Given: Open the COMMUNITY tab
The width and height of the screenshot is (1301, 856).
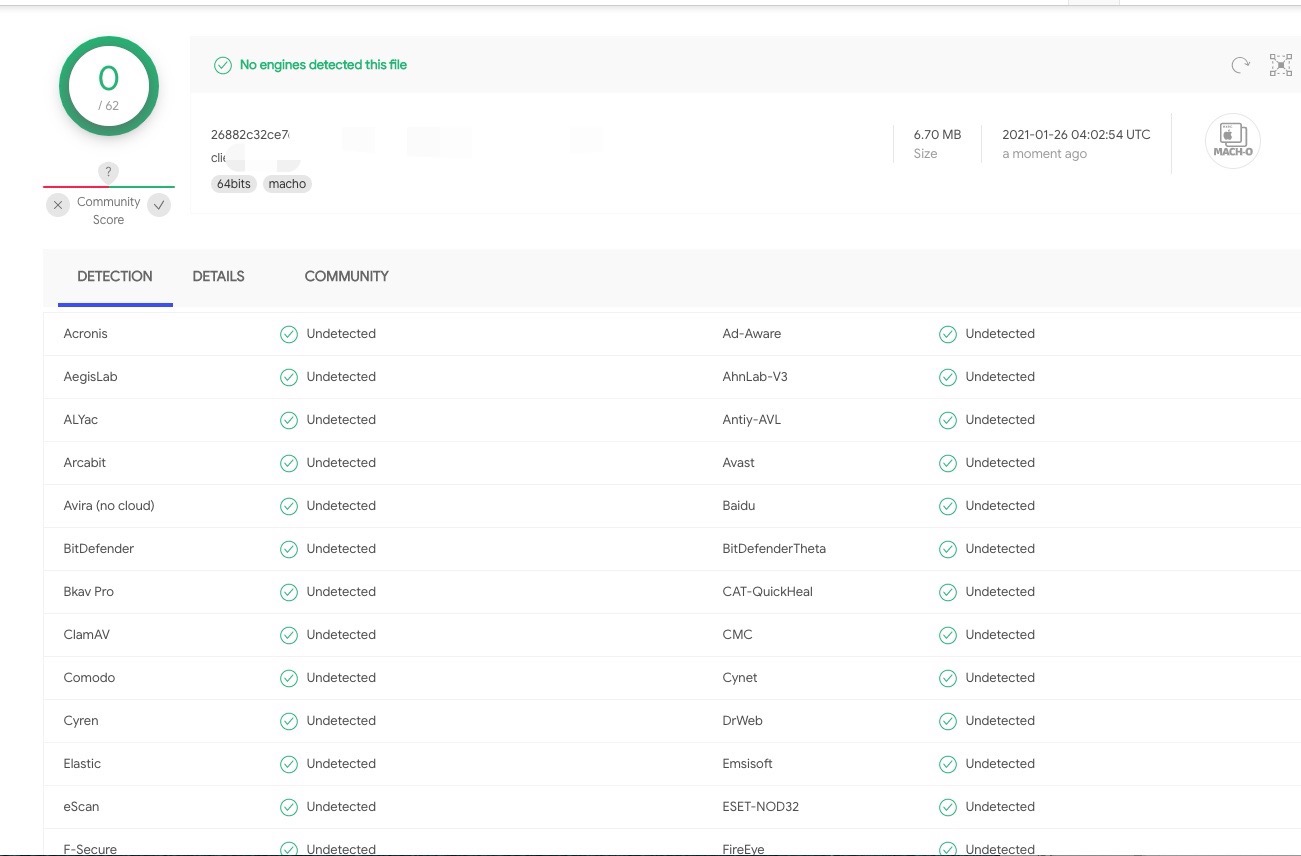Looking at the screenshot, I should coord(346,277).
